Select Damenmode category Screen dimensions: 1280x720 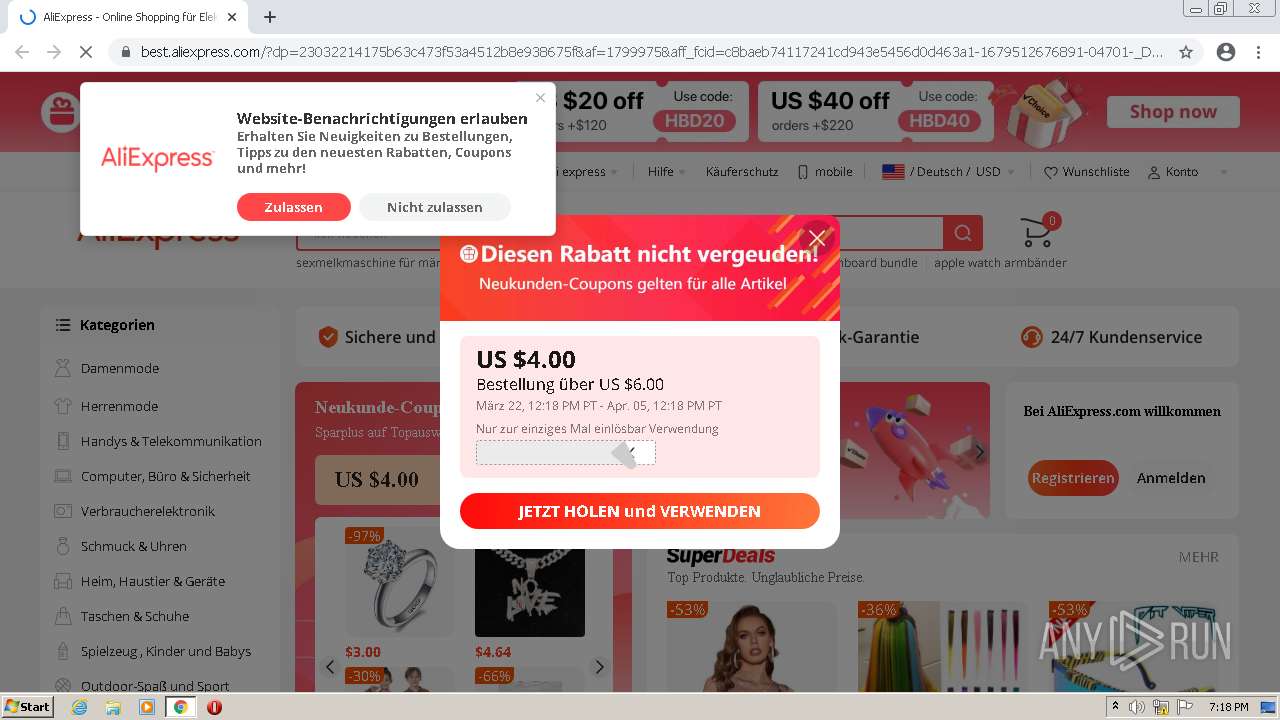coord(120,368)
